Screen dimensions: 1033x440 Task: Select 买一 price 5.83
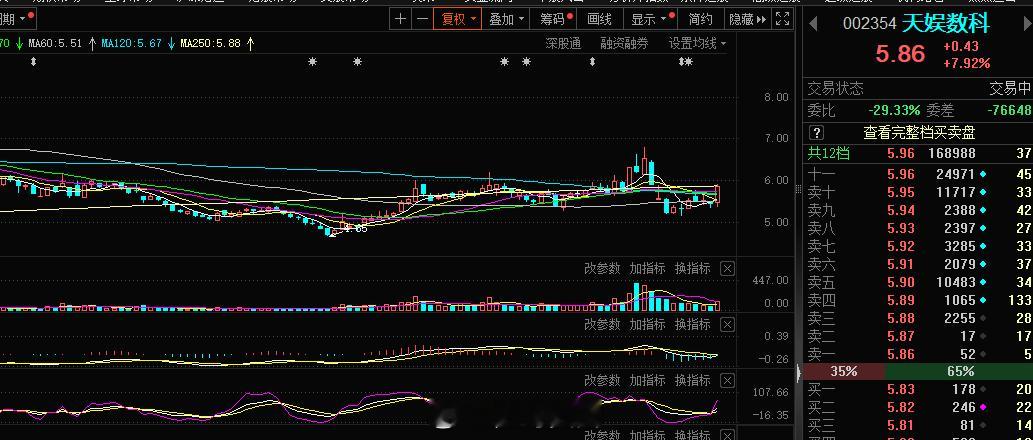pyautogui.click(x=901, y=389)
